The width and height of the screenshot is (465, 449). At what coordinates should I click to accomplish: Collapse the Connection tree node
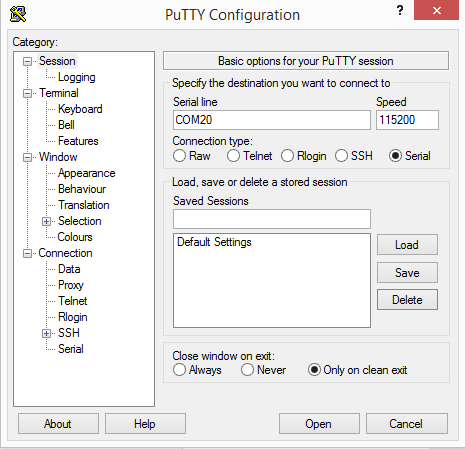pos(27,253)
